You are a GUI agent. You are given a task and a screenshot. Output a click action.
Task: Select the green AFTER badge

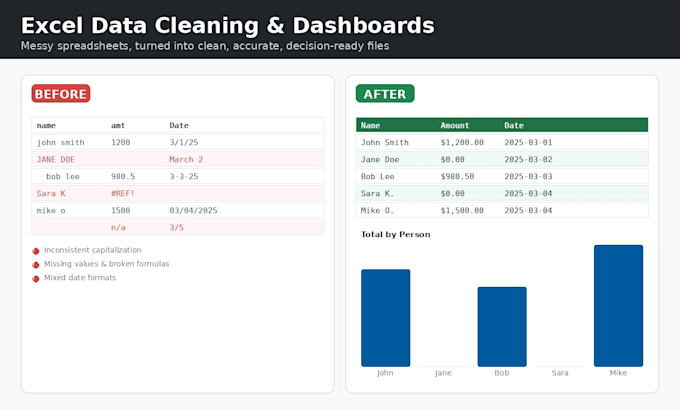(x=385, y=94)
